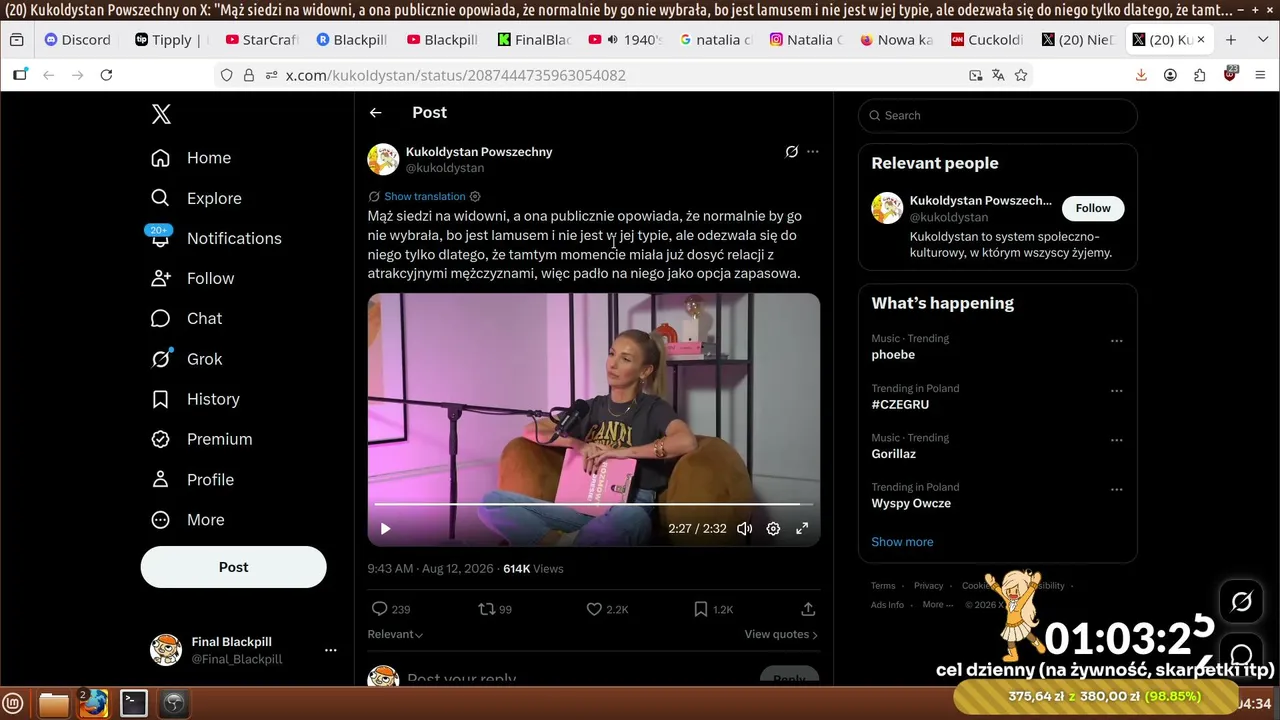Open the Privacy footer link
Viewport: 1280px width, 720px height.
[x=928, y=586]
